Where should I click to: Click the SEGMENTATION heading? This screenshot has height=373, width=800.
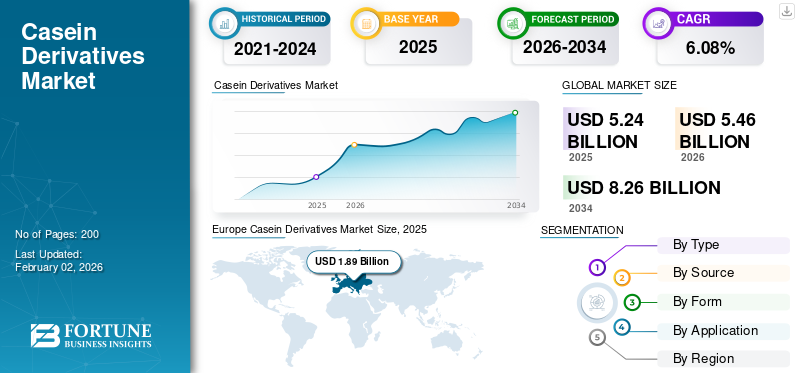[x=582, y=230]
